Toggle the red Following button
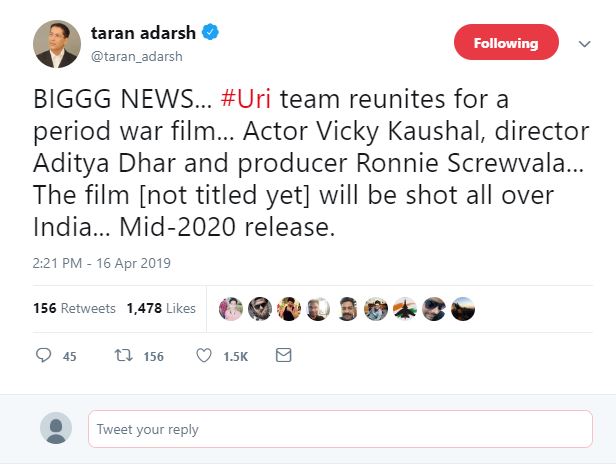This screenshot has width=616, height=473. [506, 43]
